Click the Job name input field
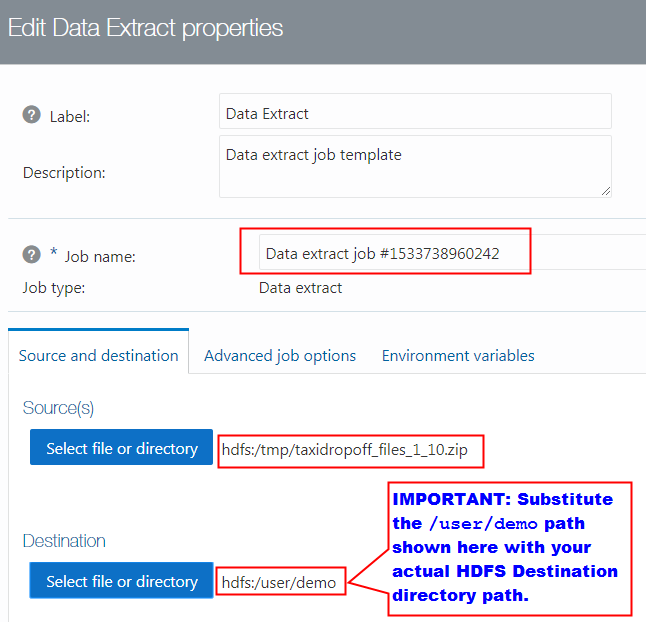Viewport: 646px width, 622px height. pos(450,254)
